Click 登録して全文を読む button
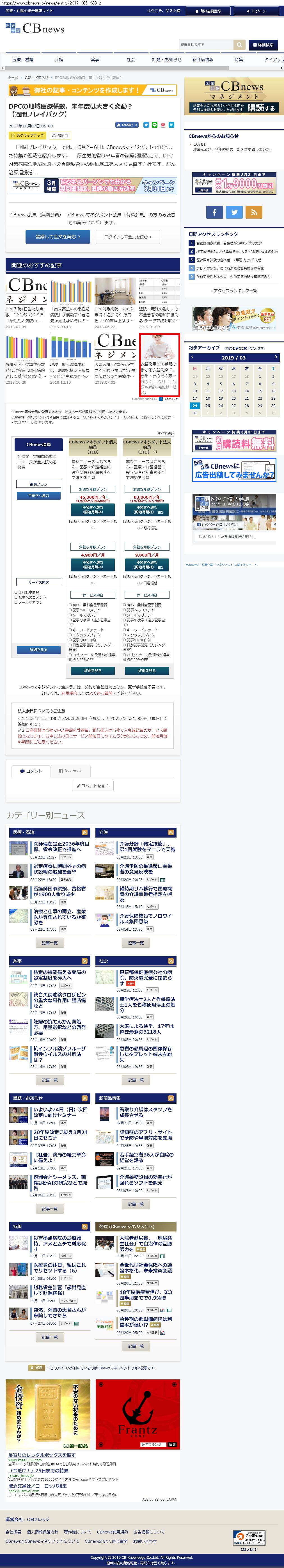The image size is (284, 1568). (58, 236)
